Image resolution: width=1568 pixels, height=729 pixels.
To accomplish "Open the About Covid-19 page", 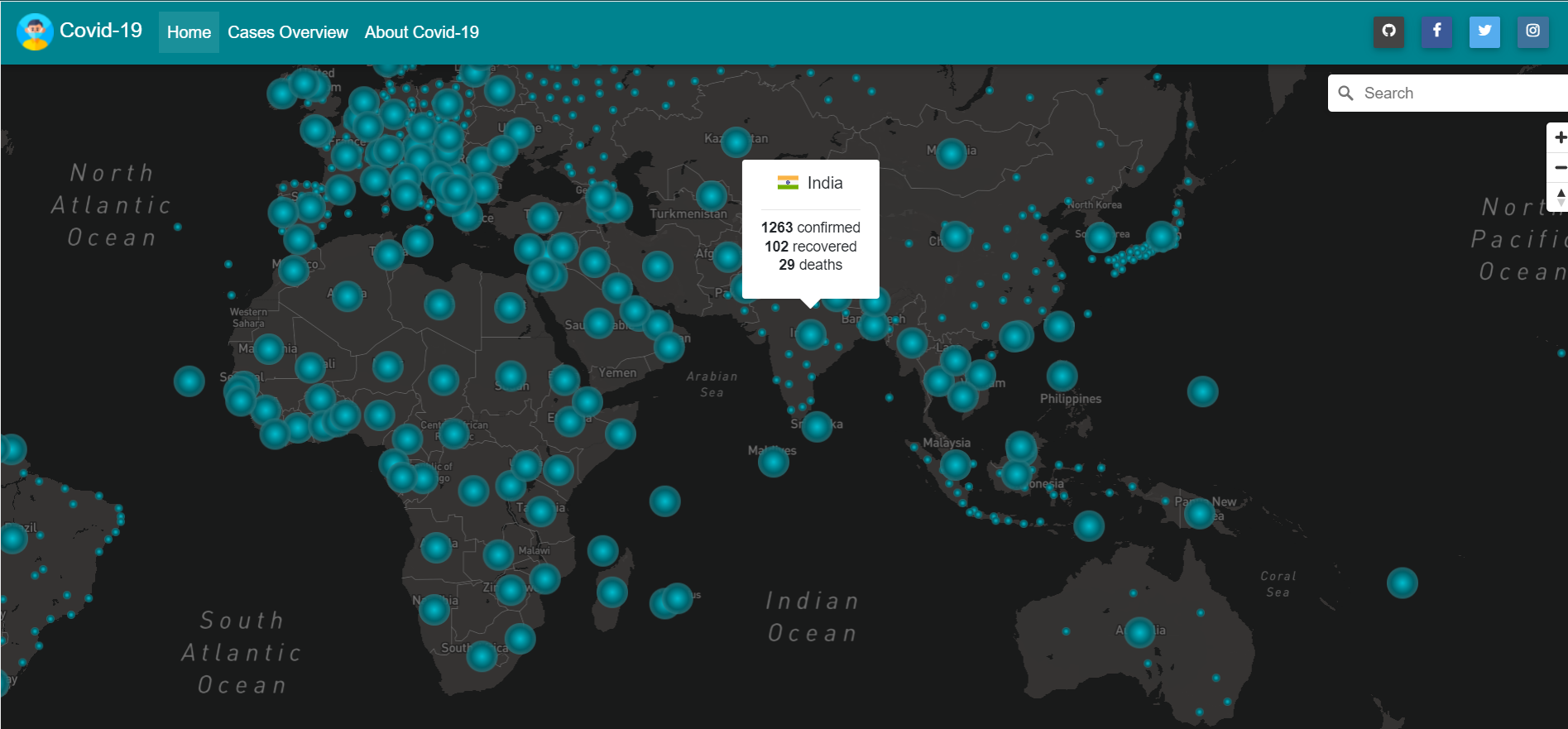I will pos(422,32).
